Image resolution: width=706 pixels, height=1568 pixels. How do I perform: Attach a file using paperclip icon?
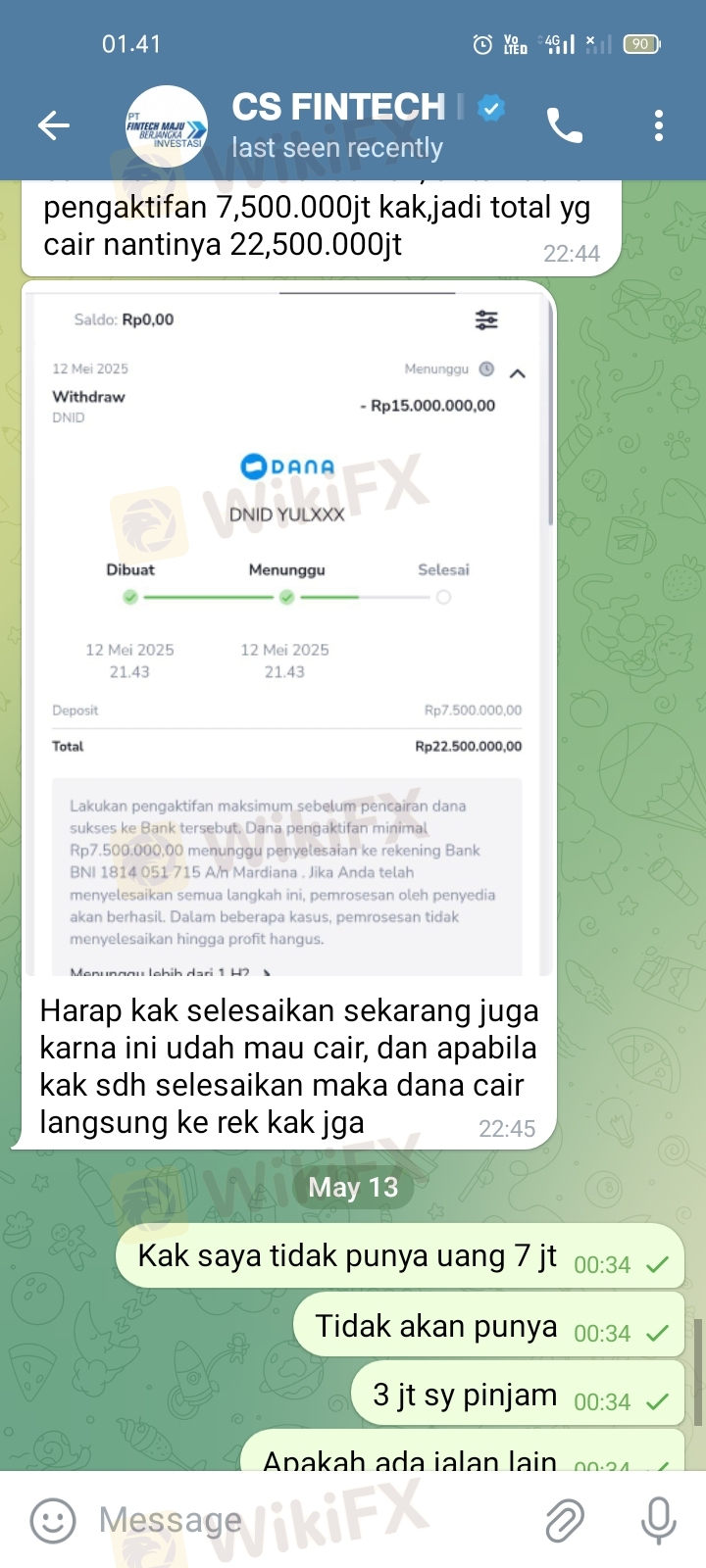click(x=565, y=1521)
